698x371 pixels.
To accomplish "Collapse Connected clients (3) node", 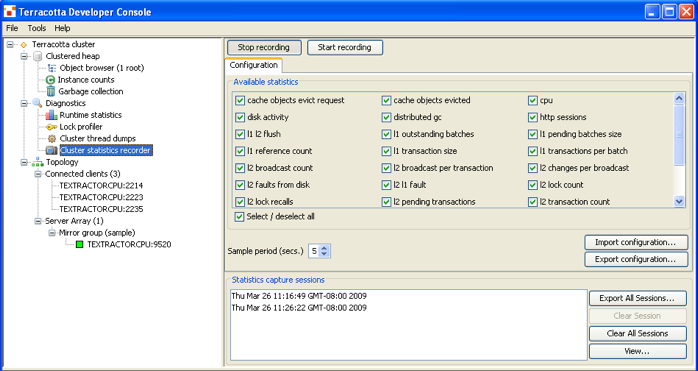I will (38, 174).
